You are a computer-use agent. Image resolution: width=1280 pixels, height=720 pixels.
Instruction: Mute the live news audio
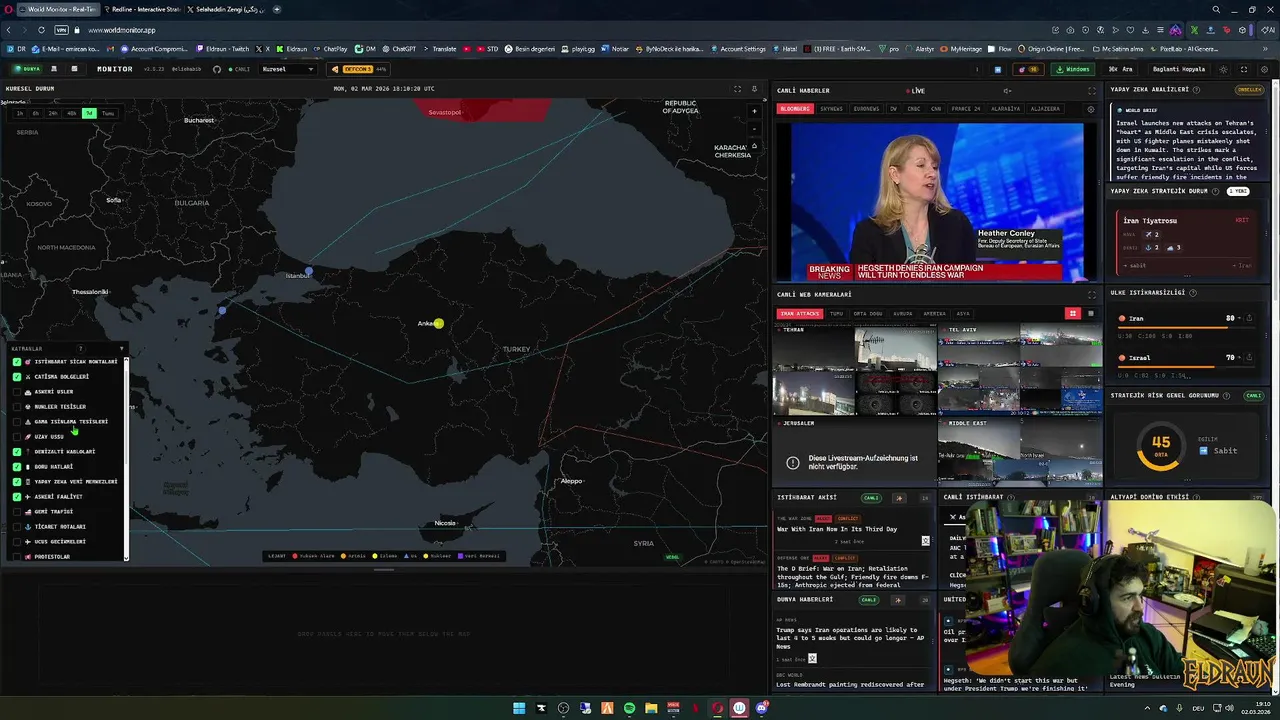tap(1007, 91)
